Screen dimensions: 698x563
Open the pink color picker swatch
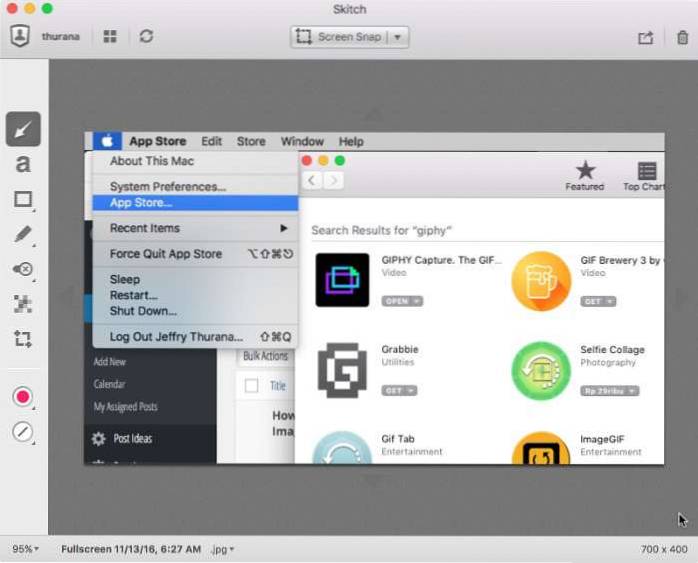pyautogui.click(x=23, y=397)
